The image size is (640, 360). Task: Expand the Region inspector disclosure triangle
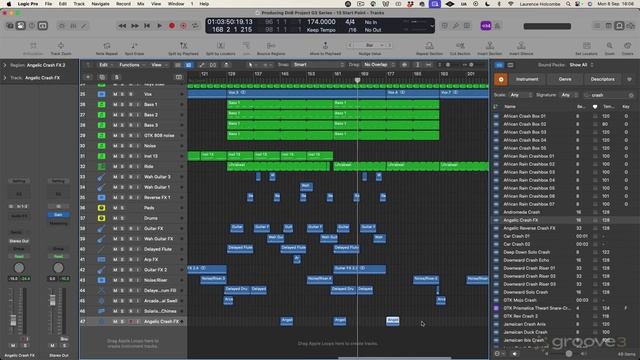[5, 65]
